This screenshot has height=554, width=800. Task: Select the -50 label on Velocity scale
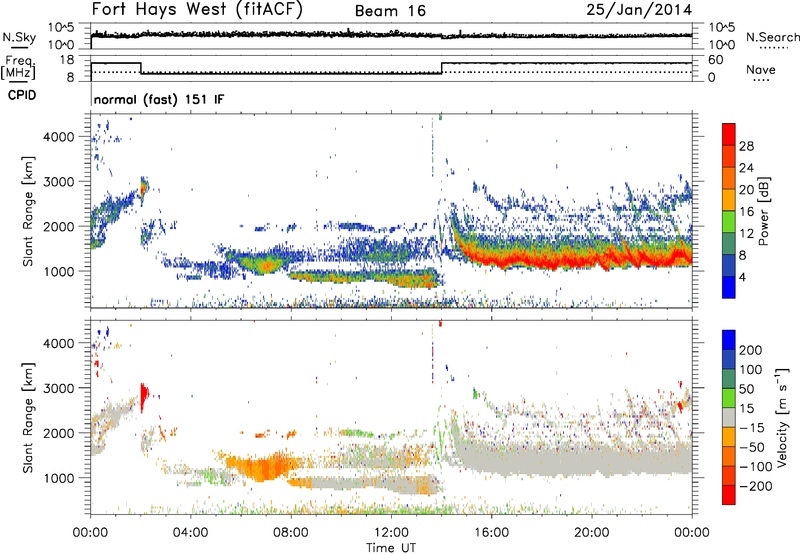coord(752,447)
